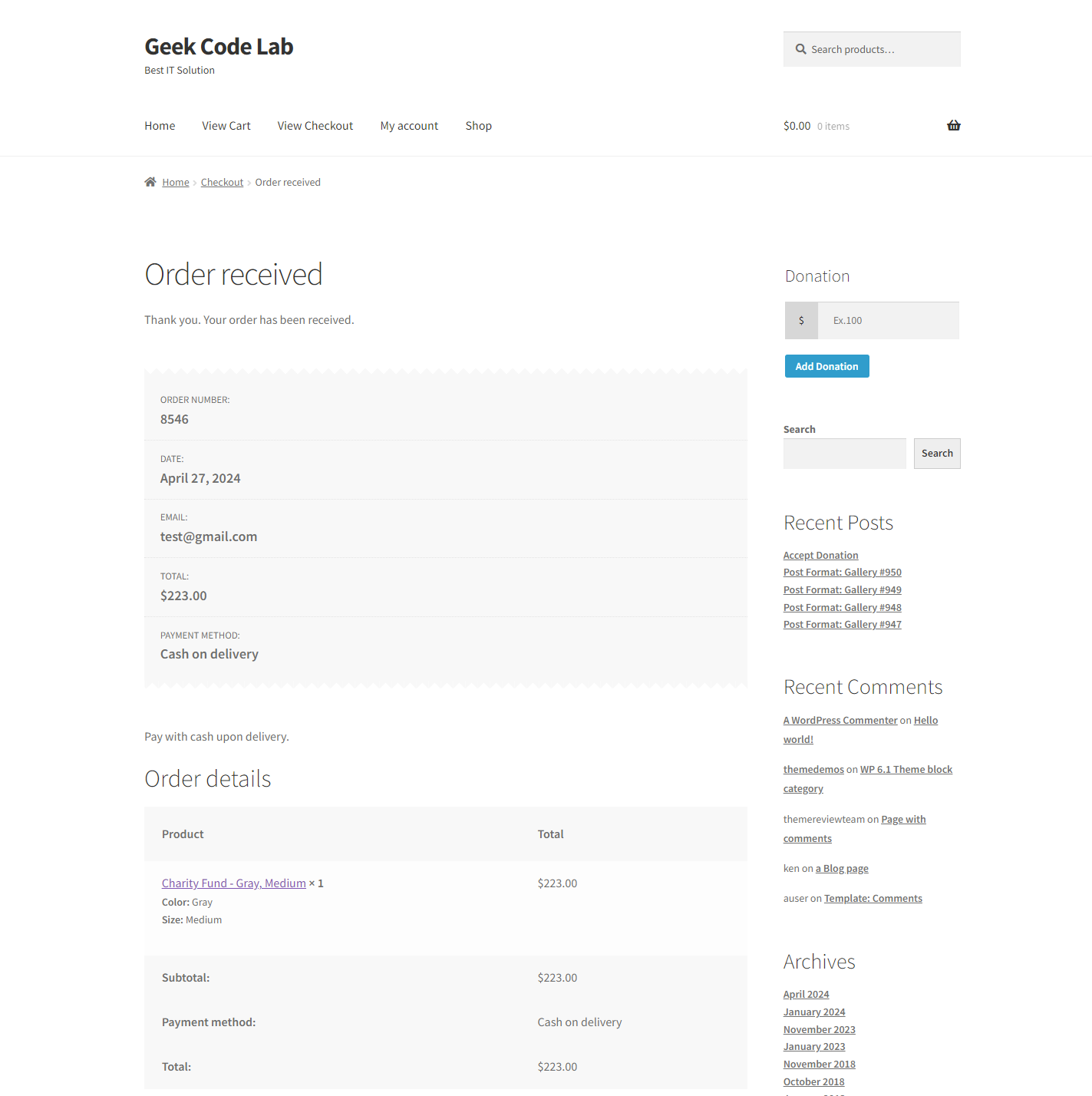
Task: Click the sidebar Search button
Action: (x=937, y=454)
